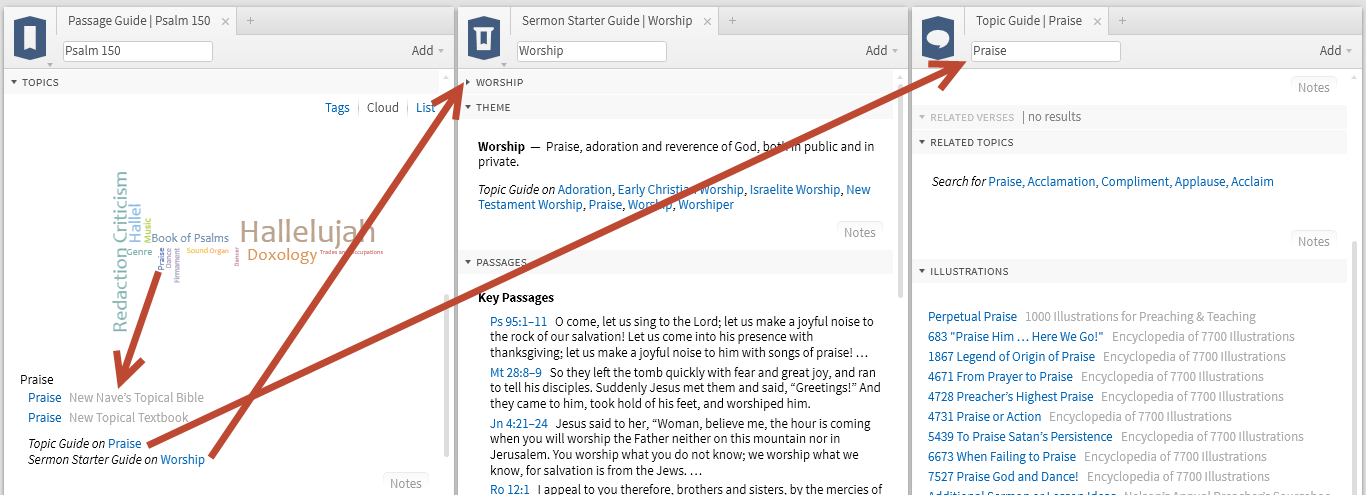Viewport: 1366px width, 495px height.
Task: Open Add dropdown in Passage Guide panel
Action: point(427,51)
